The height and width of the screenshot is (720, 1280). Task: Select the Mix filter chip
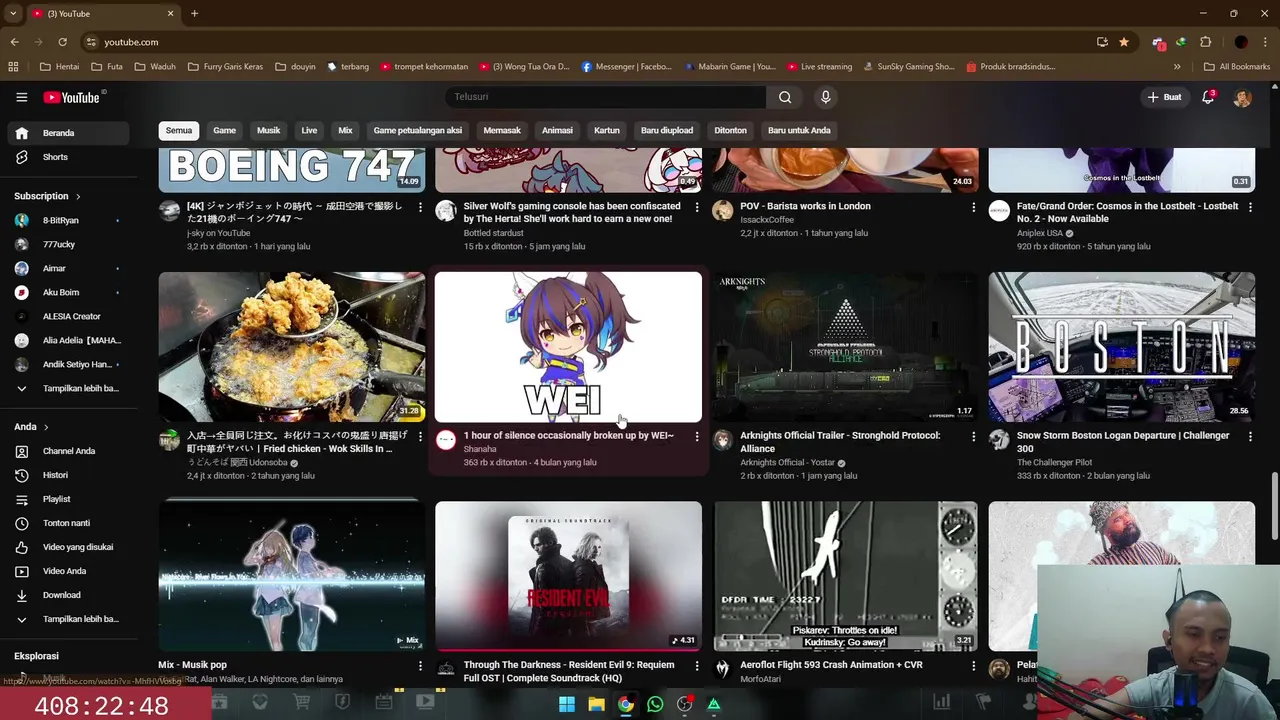[x=345, y=130]
